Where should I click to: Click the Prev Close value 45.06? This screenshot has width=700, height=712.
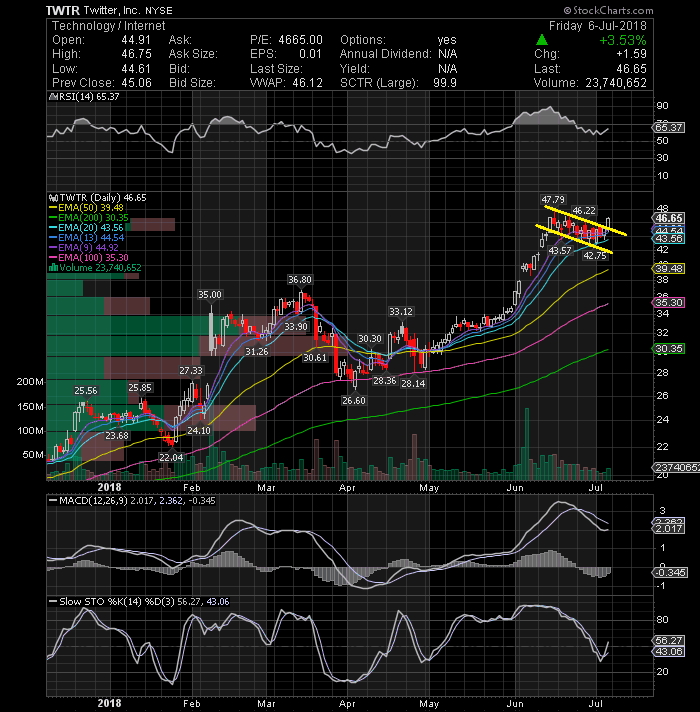pyautogui.click(x=136, y=83)
